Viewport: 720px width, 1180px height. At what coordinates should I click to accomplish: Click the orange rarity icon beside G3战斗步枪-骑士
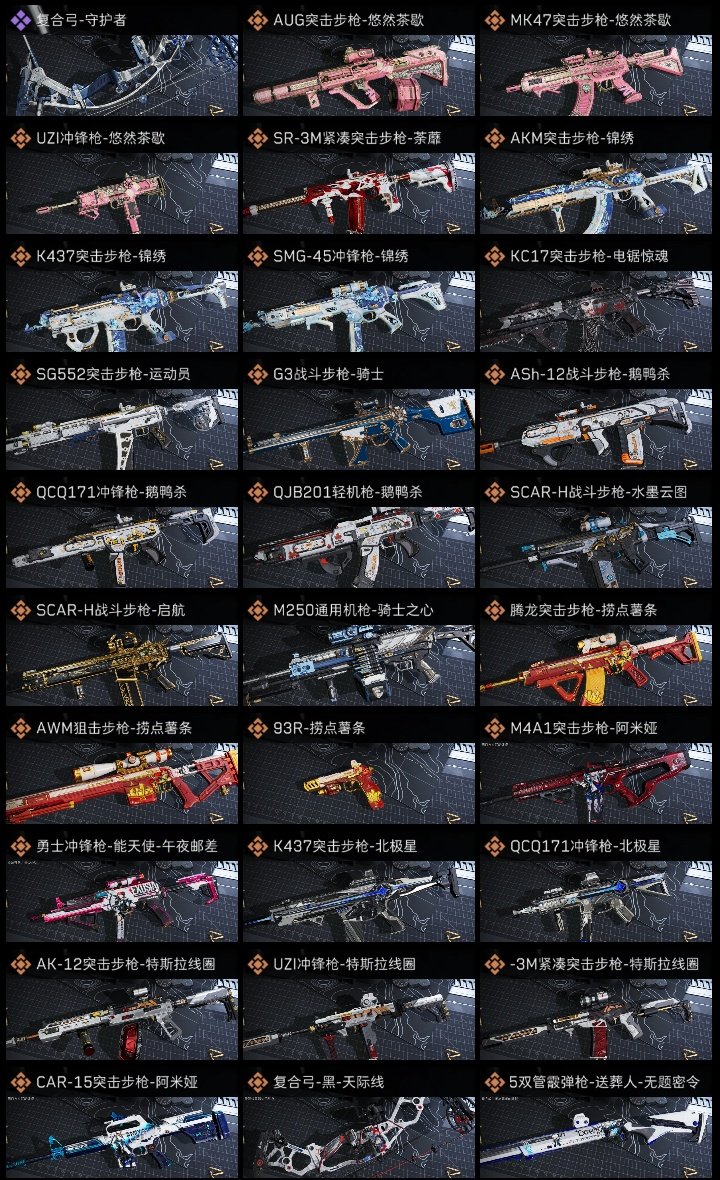pyautogui.click(x=257, y=374)
